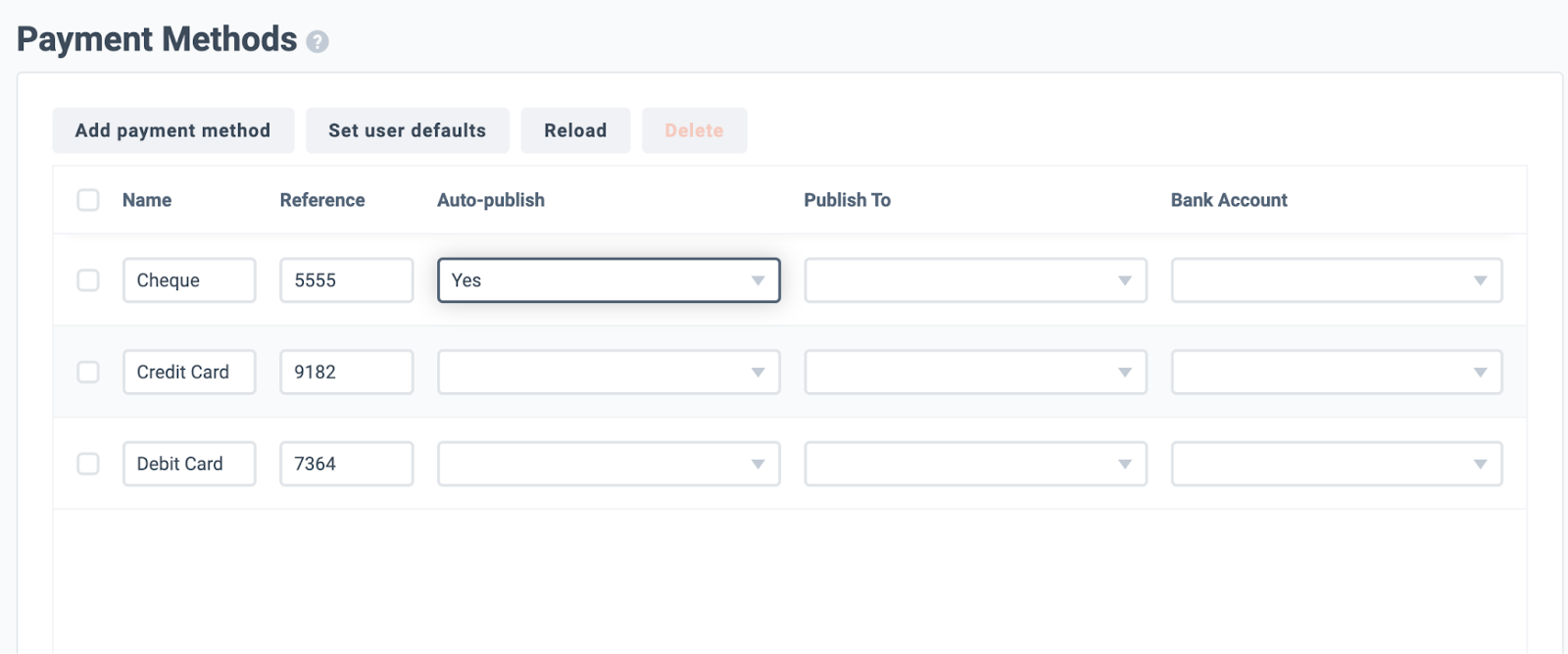Open Debit Card Bank Account dropdown
The width and height of the screenshot is (1568, 654).
coord(1337,464)
